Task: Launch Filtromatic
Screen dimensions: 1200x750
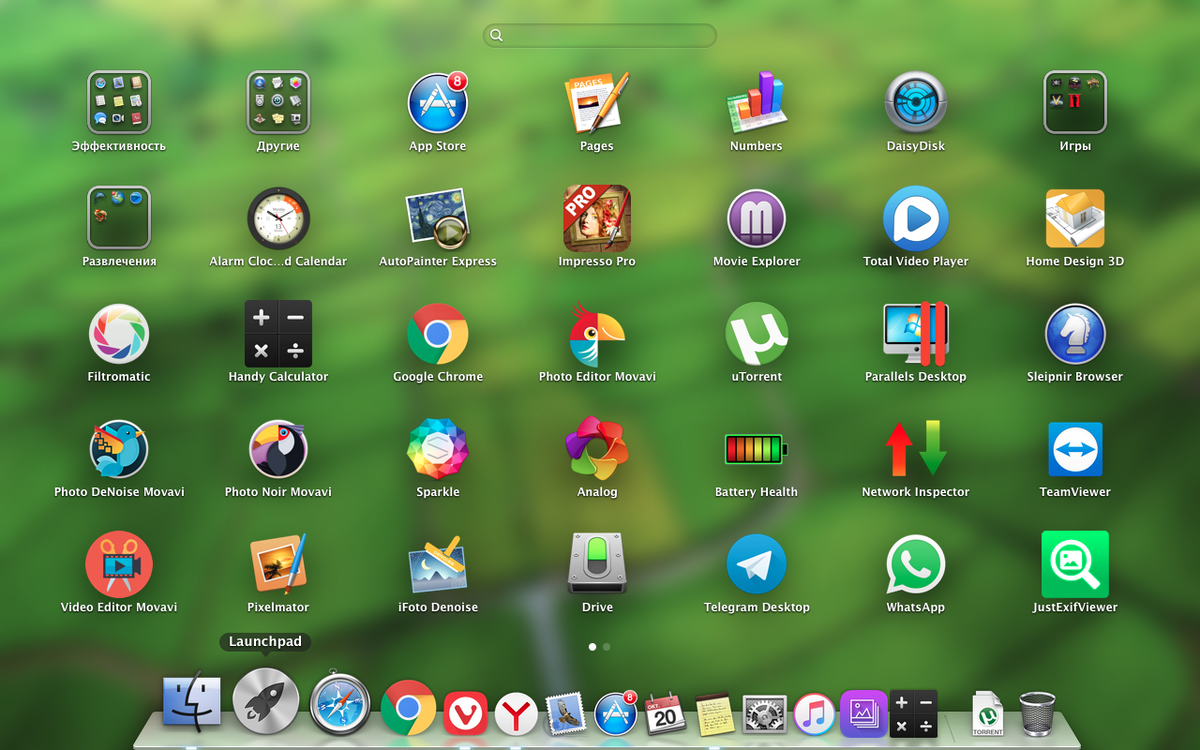Action: [x=119, y=333]
